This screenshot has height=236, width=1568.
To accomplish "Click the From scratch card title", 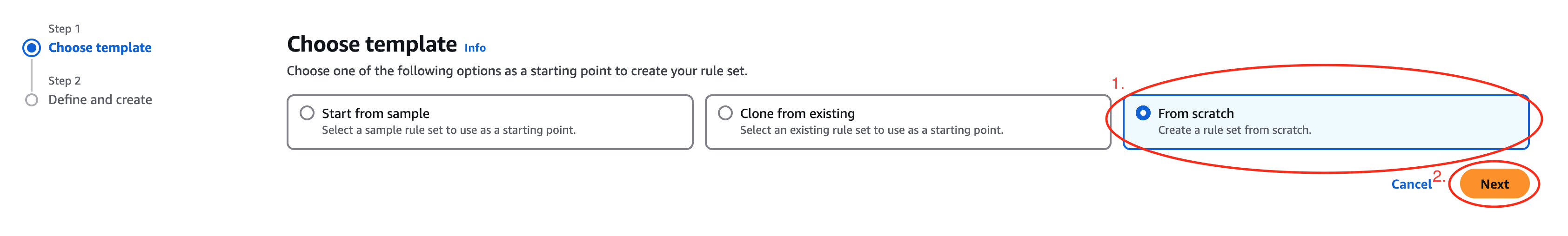I will coord(1195,114).
